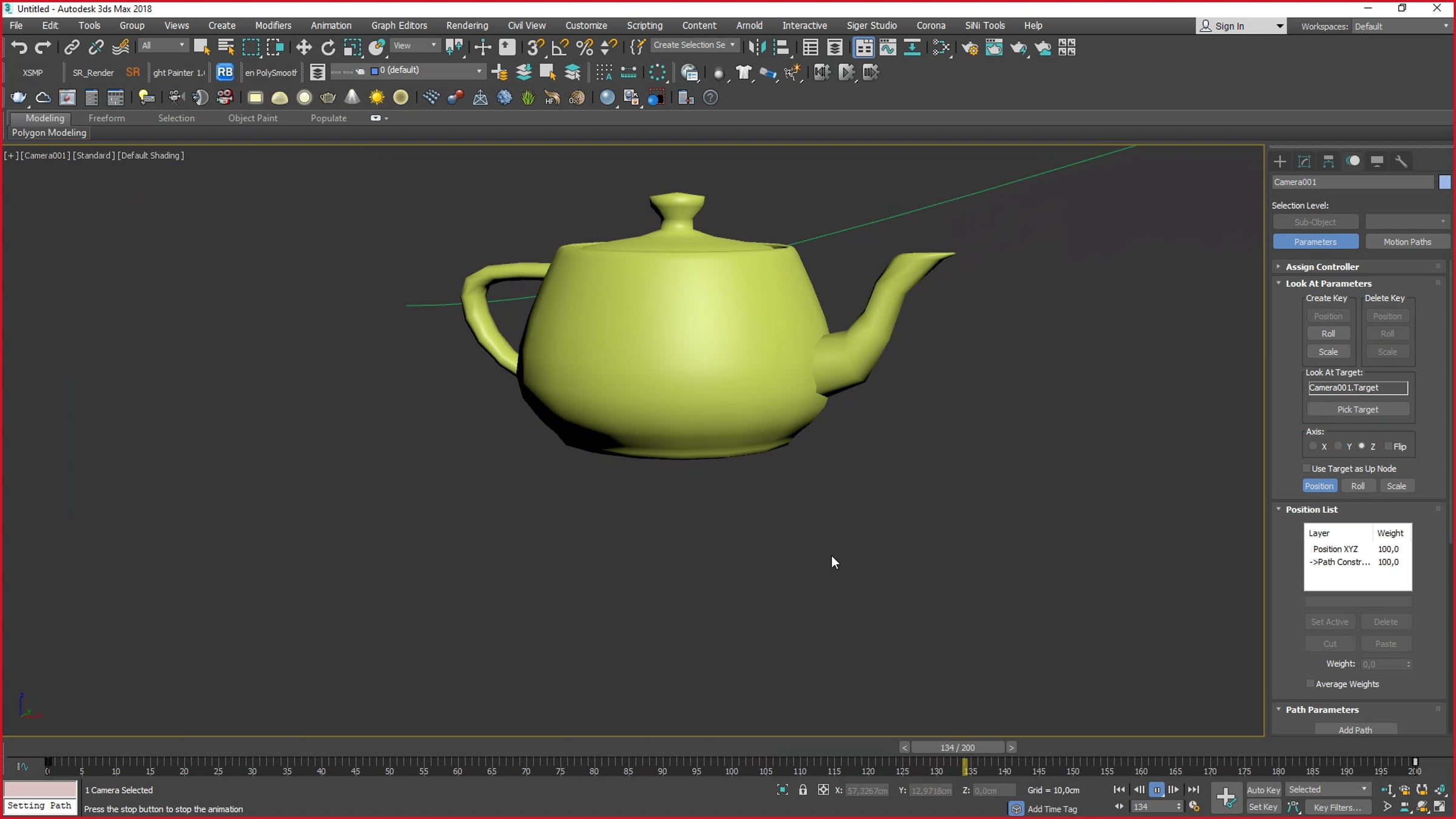
Task: Enable the Average Weights checkbox
Action: [x=1310, y=684]
